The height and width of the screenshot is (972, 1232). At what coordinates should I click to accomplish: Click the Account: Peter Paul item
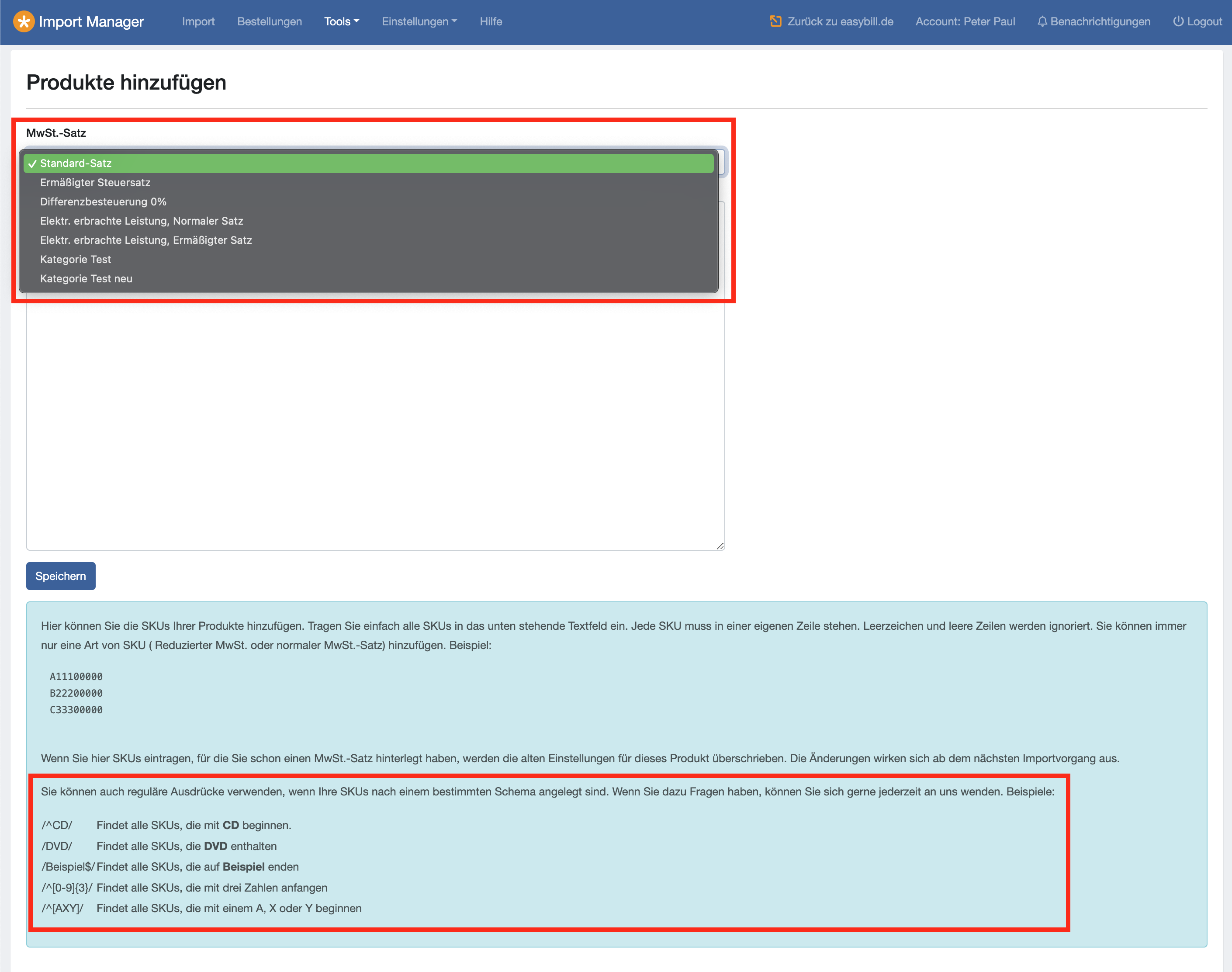965,21
